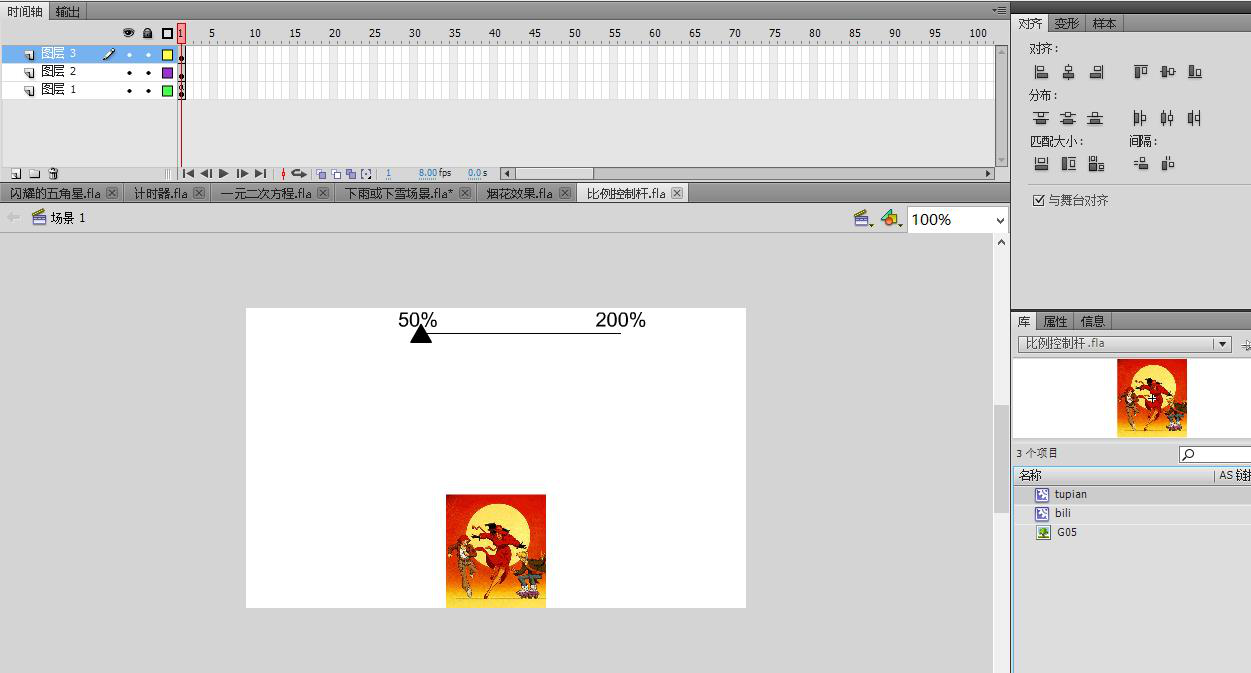The height and width of the screenshot is (673, 1251).
Task: Click the Align top edge icon
Action: [1140, 72]
